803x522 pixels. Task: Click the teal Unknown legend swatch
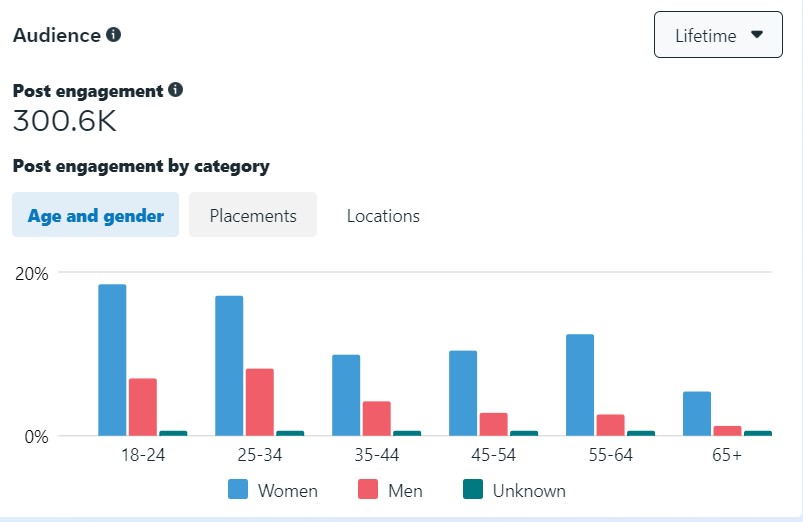pyautogui.click(x=473, y=490)
